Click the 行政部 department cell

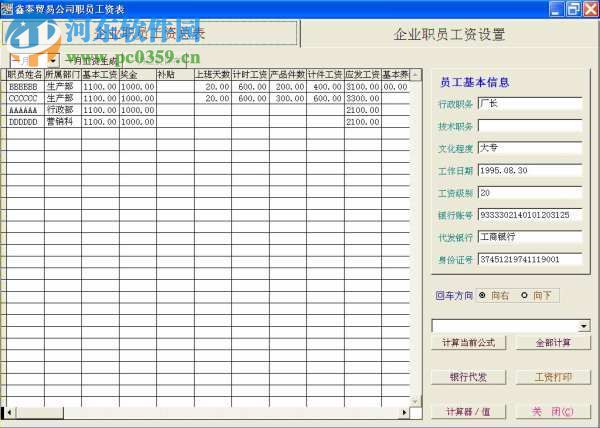pyautogui.click(x=63, y=110)
